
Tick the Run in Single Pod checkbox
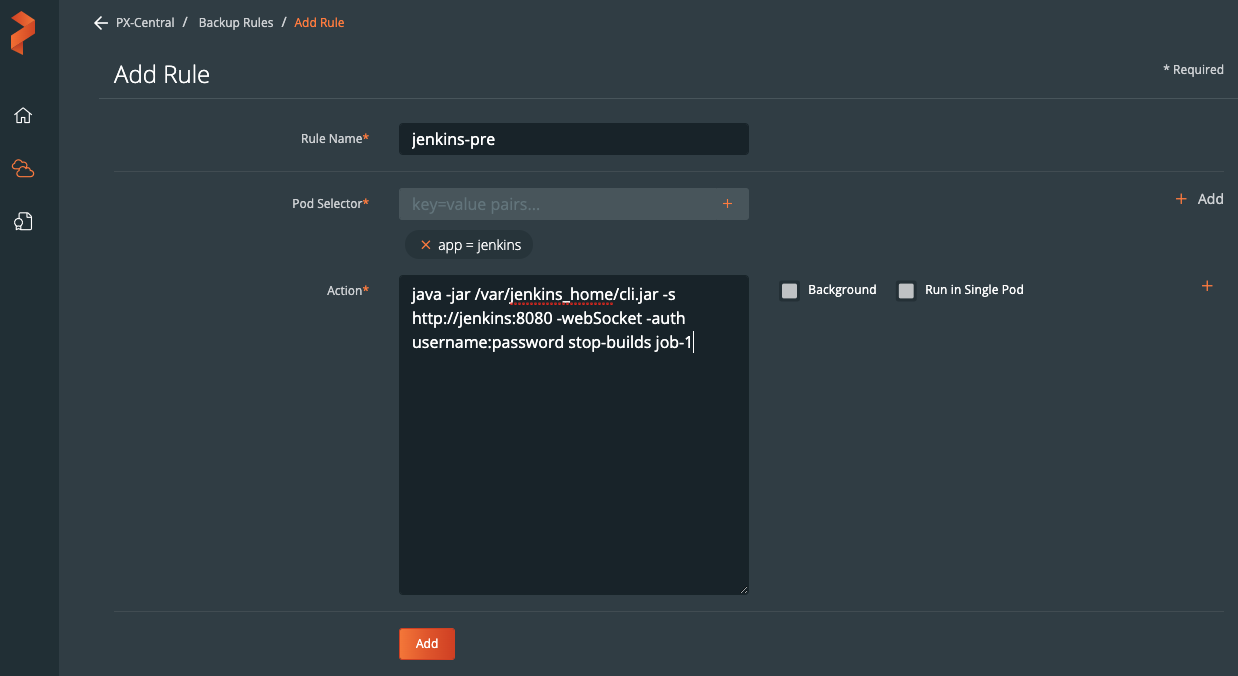[x=906, y=291]
